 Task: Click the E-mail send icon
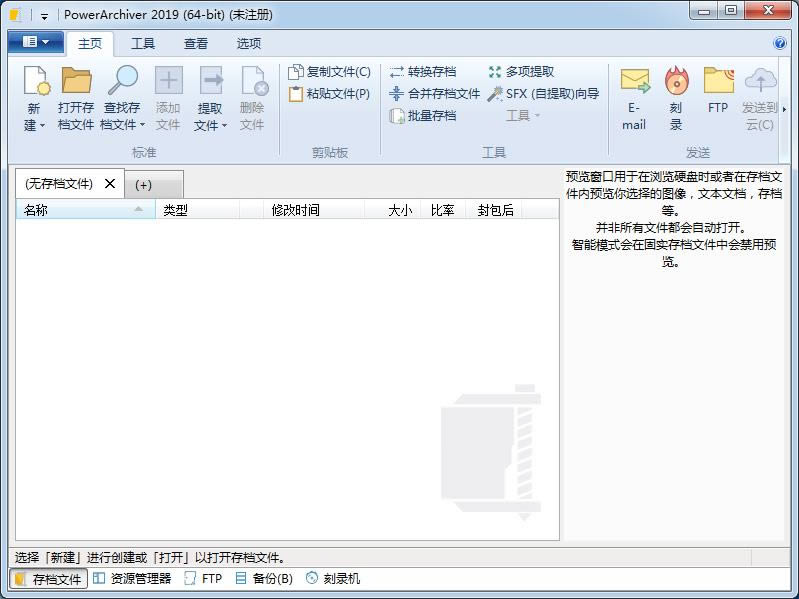(x=635, y=81)
